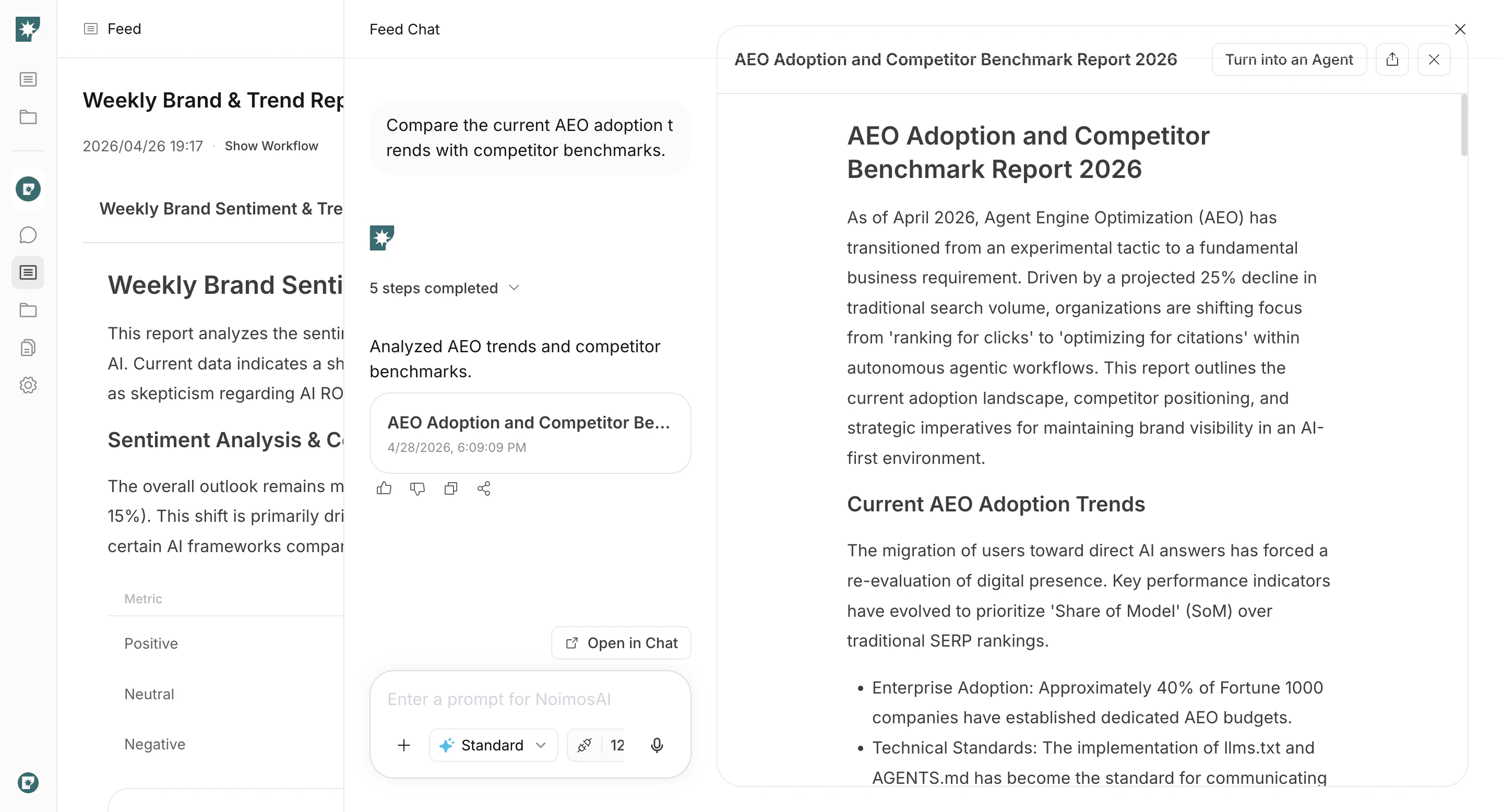Viewport: 1502px width, 812px height.
Task: Click the Enterprise Adoption bullet point
Action: pyautogui.click(x=1098, y=702)
